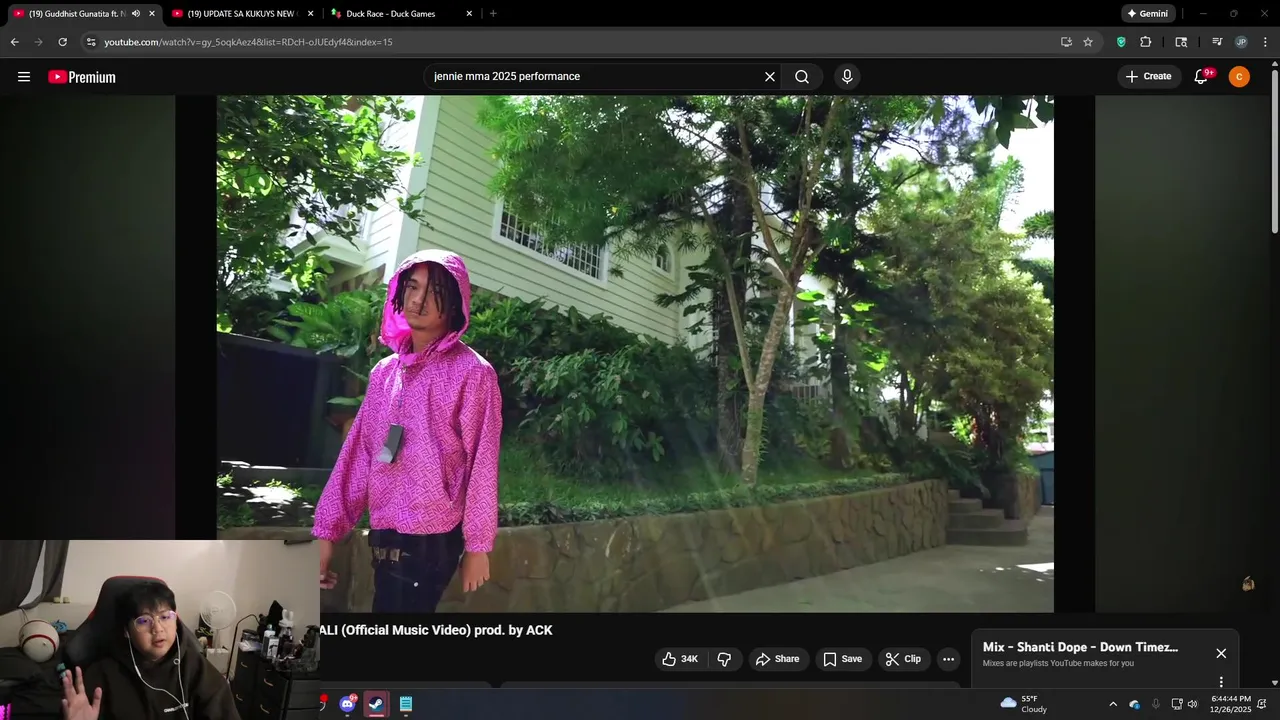Screen dimensions: 1280x720
Task: Click the magnifier search button
Action: pyautogui.click(x=802, y=77)
